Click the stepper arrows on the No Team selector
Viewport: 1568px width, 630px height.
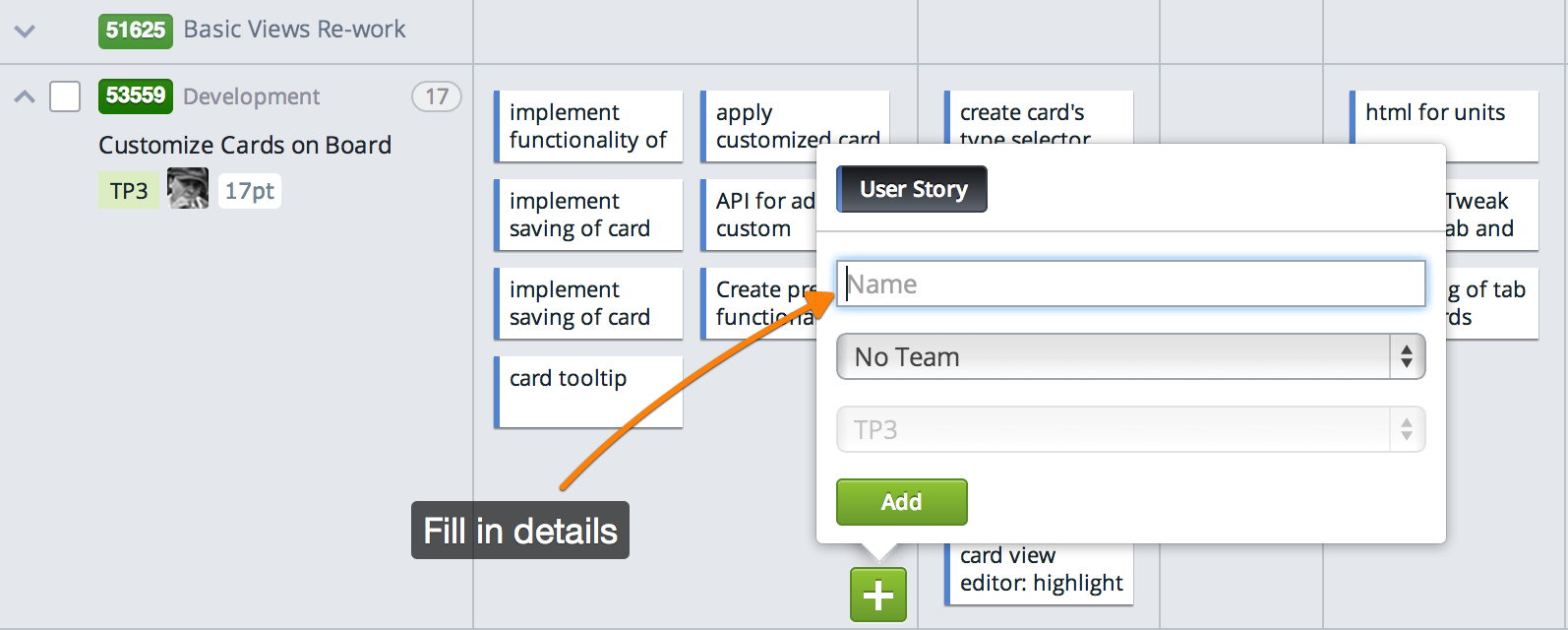pyautogui.click(x=1405, y=356)
